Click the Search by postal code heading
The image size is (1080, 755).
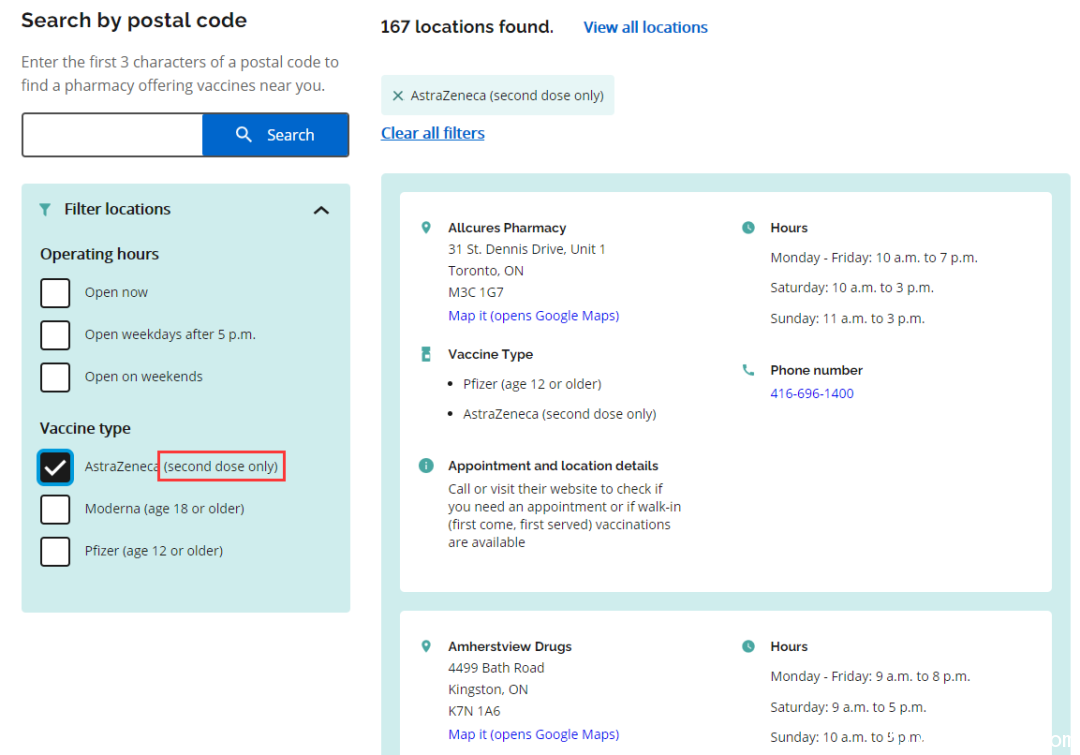(x=134, y=21)
